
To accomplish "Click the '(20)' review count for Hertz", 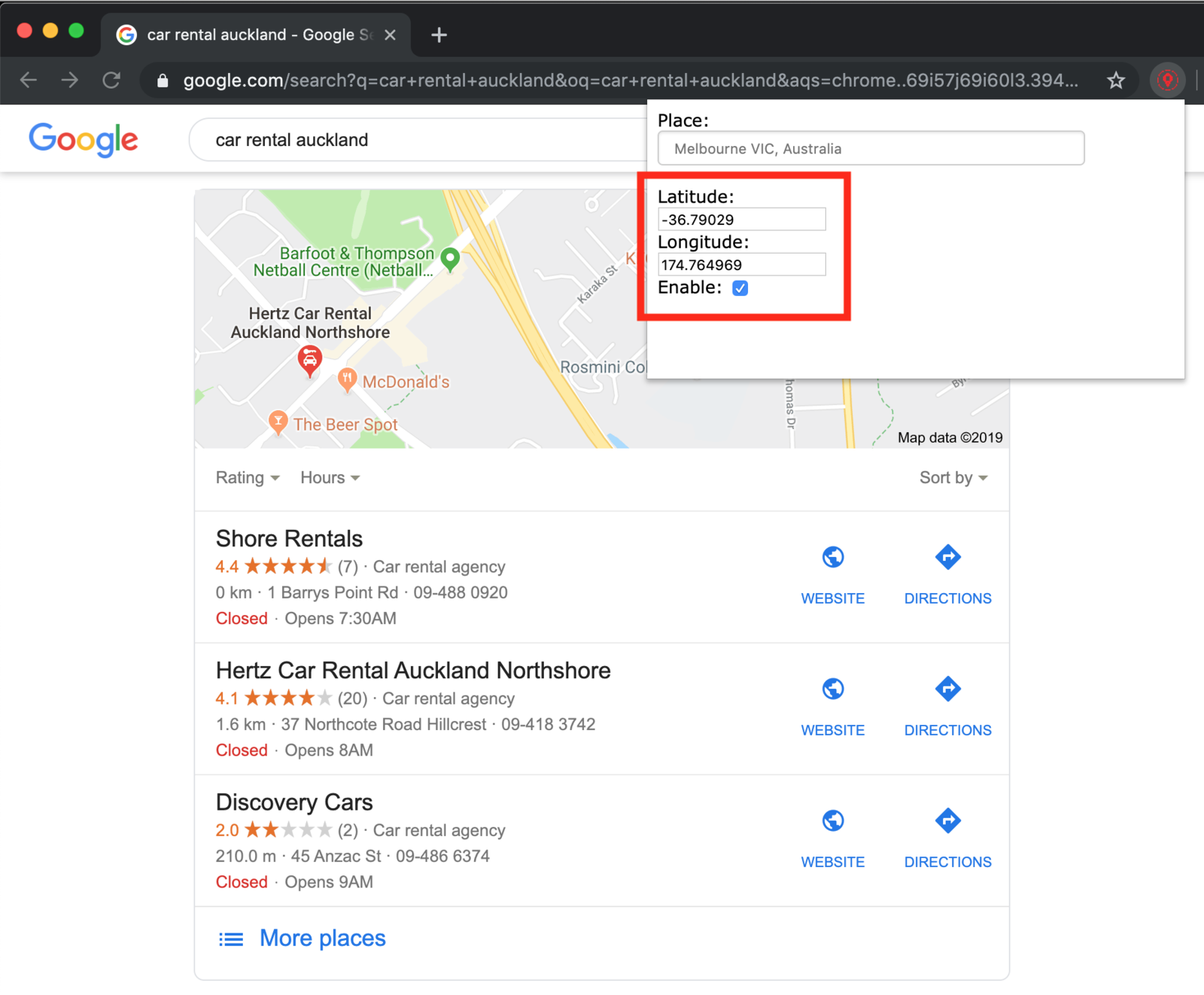I will point(352,698).
